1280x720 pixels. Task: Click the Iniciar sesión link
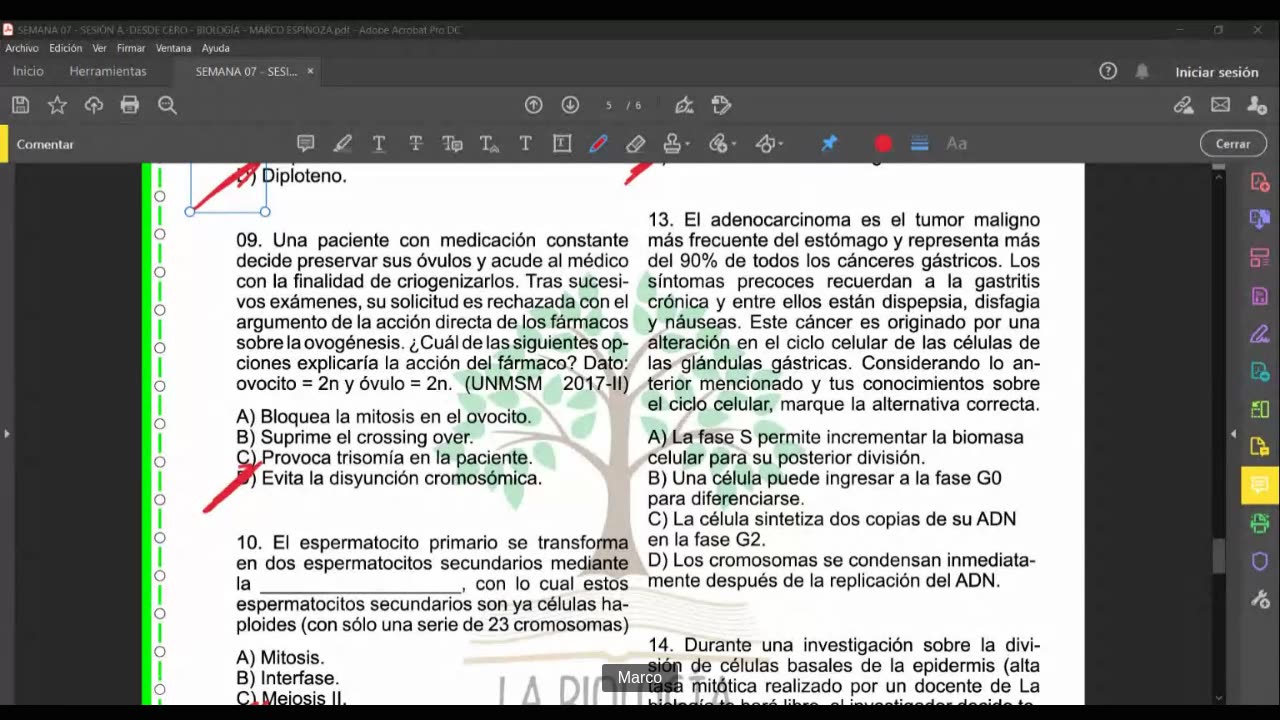[x=1217, y=72]
